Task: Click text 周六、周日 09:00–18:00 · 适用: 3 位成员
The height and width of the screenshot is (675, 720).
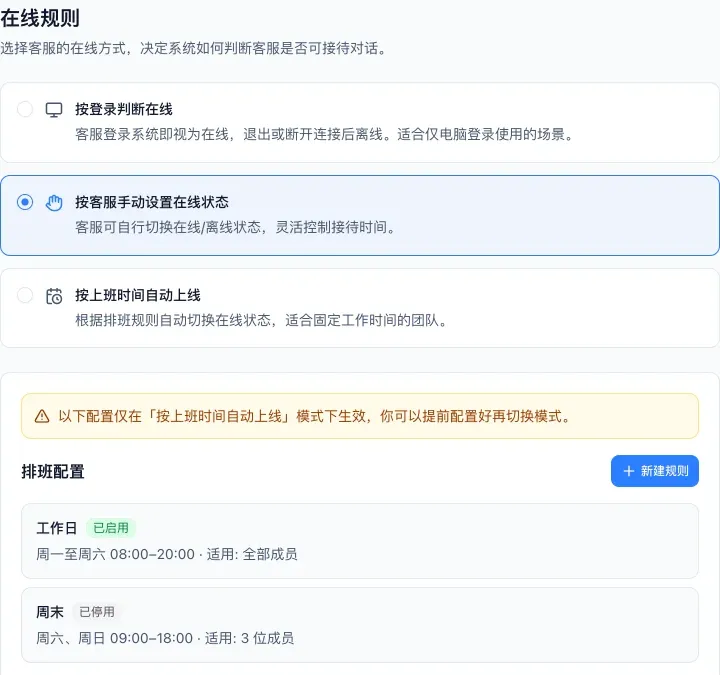Action: coord(165,638)
